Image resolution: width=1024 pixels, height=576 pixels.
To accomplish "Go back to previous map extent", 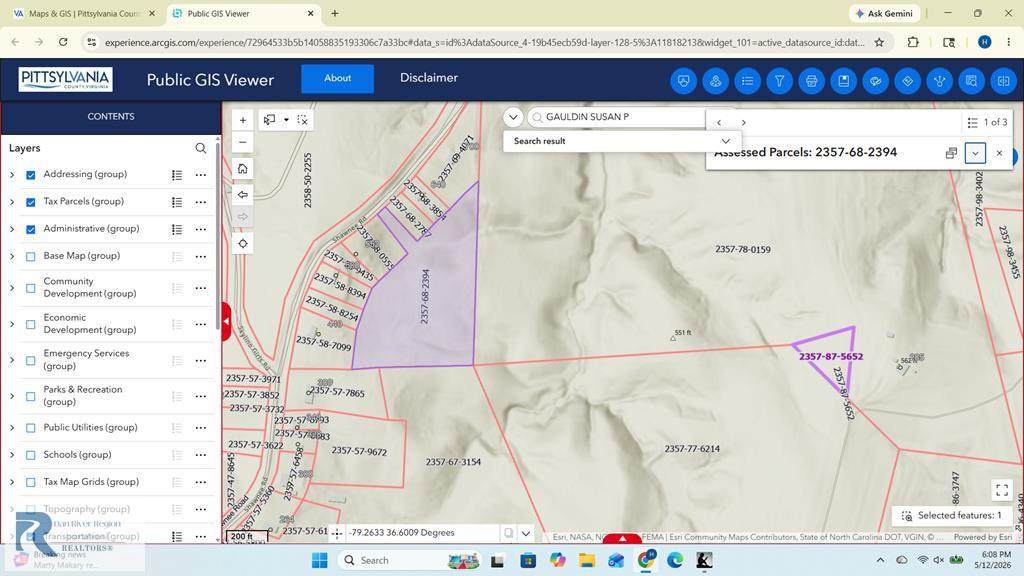I will pyautogui.click(x=243, y=195).
